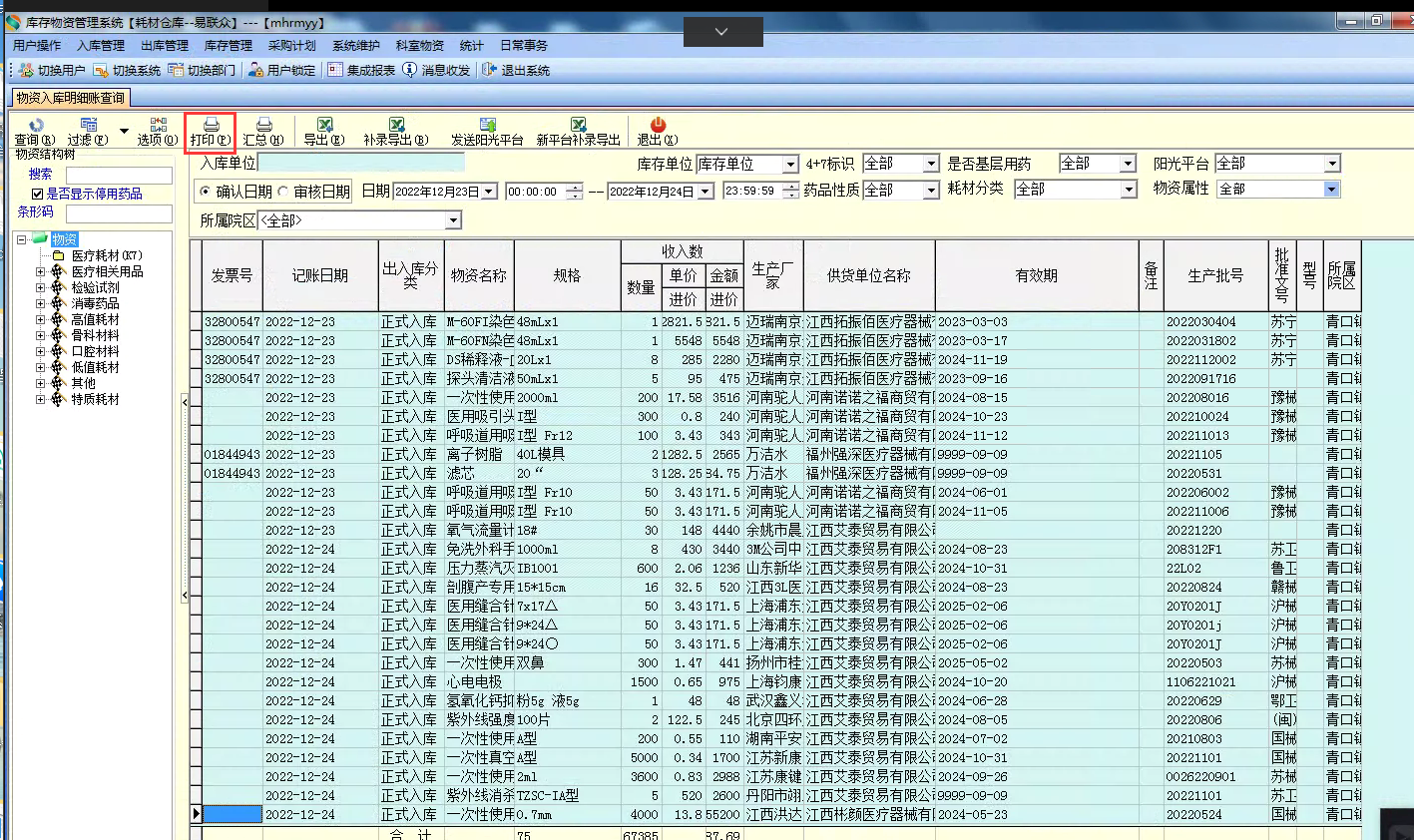This screenshot has width=1414, height=840.
Task: Open the start date 2022年12月23日 picker
Action: coord(489,192)
